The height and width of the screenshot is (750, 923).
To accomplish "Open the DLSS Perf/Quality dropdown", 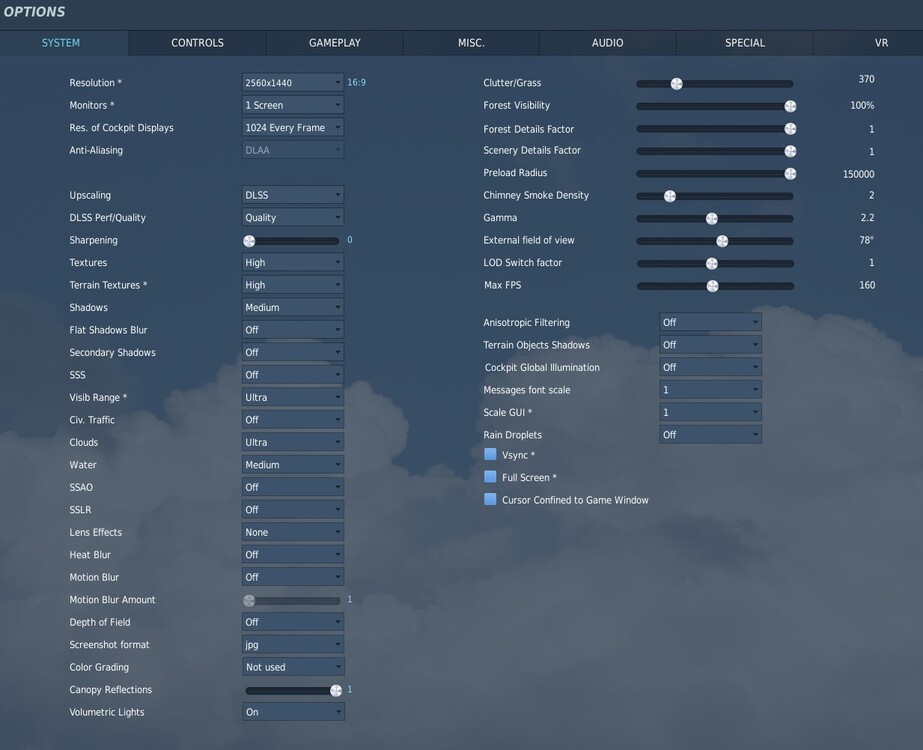I will [292, 217].
